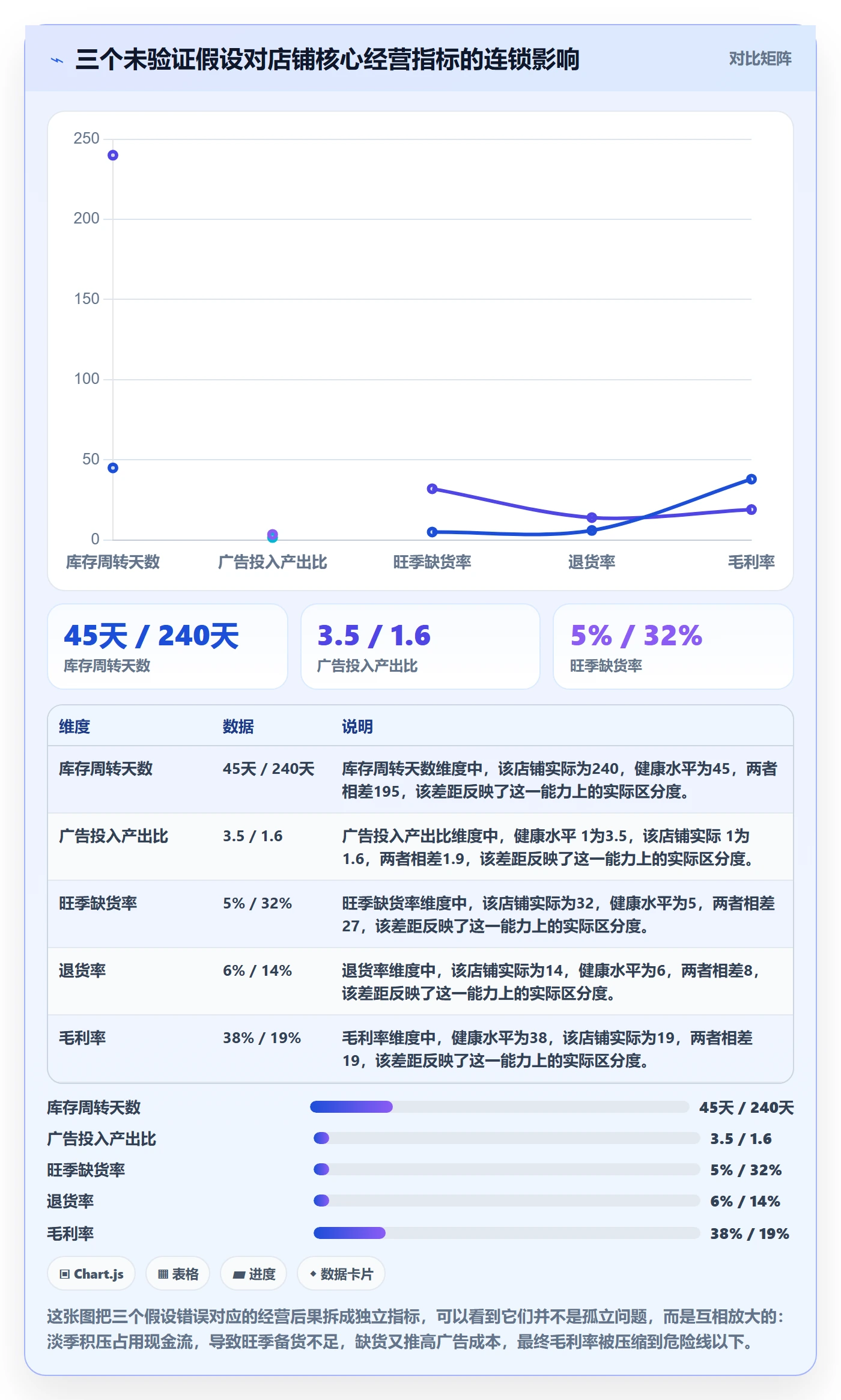The width and height of the screenshot is (841, 1400).
Task: Click the progress value 6% / 14%
Action: [745, 1201]
